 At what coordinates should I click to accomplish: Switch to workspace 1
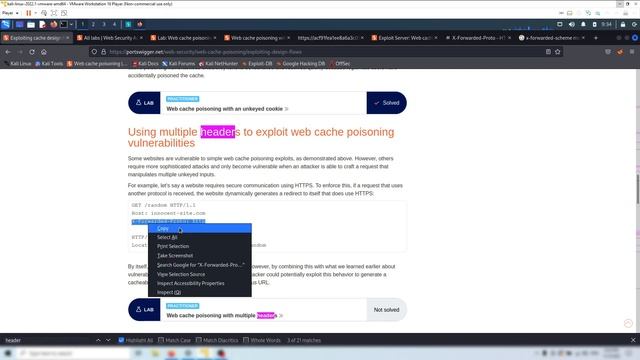pyautogui.click(x=82, y=24)
